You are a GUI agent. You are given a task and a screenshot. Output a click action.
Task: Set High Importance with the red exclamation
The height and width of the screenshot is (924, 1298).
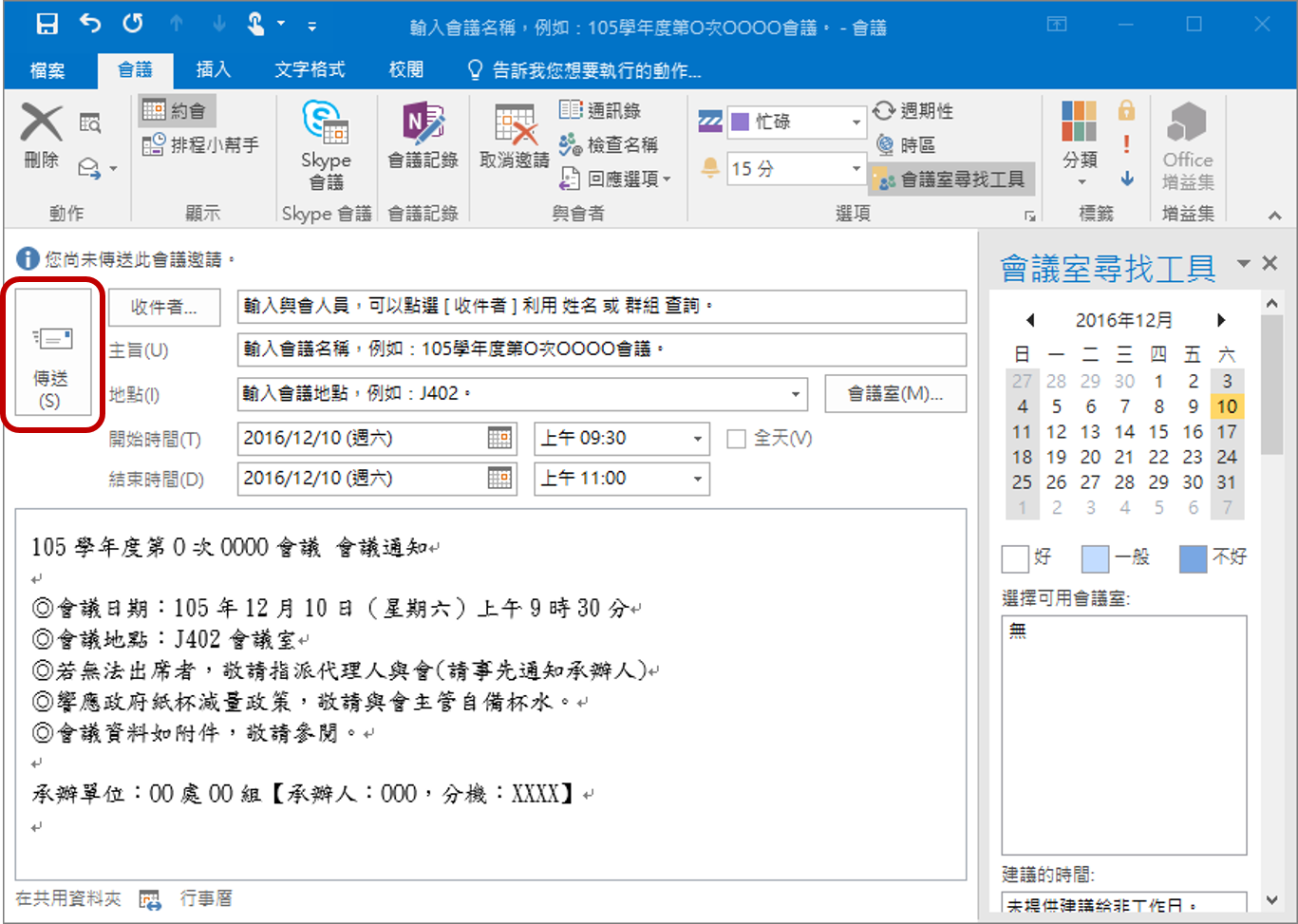pyautogui.click(x=1127, y=144)
